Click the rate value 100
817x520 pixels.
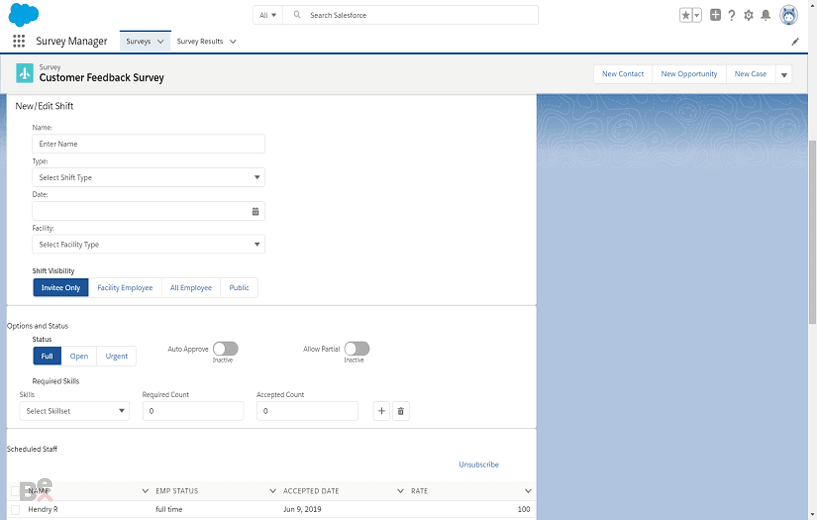click(524, 510)
